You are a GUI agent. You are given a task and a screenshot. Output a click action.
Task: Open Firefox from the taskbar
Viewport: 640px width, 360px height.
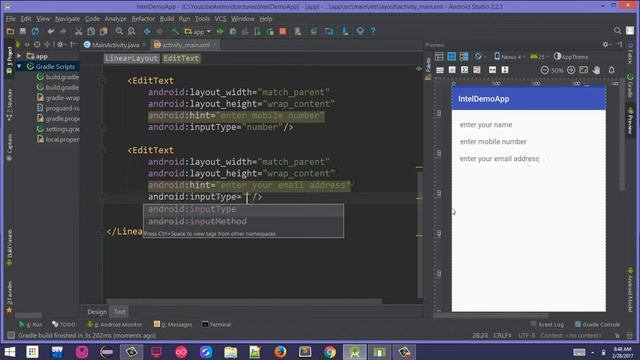tap(280, 352)
